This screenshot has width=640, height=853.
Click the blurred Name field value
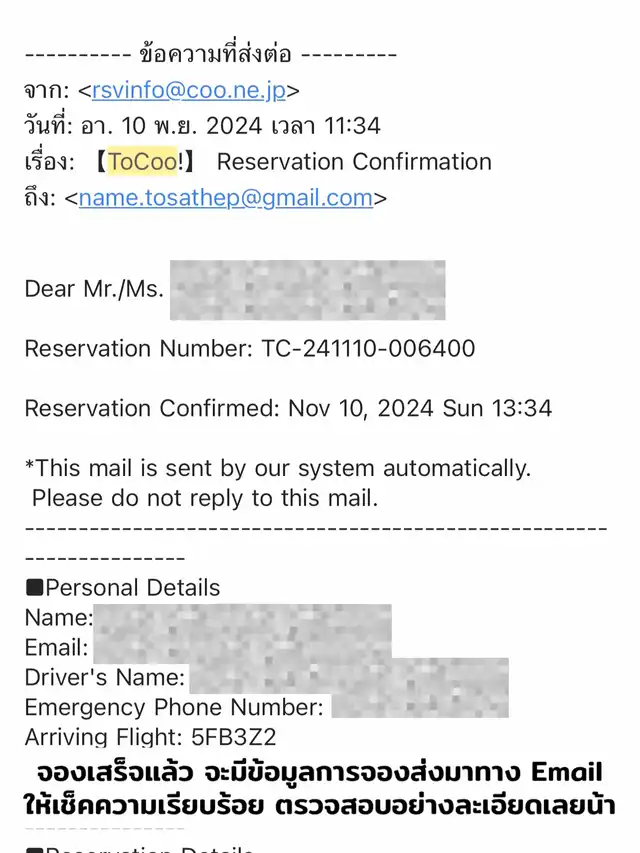click(240, 618)
